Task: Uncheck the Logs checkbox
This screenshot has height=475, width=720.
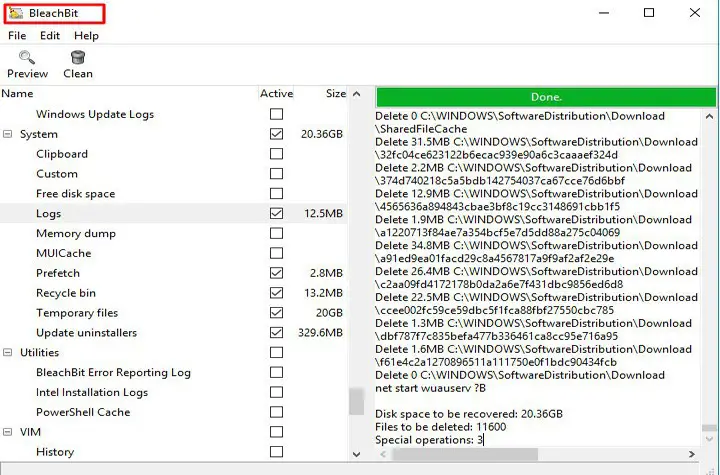Action: click(276, 213)
